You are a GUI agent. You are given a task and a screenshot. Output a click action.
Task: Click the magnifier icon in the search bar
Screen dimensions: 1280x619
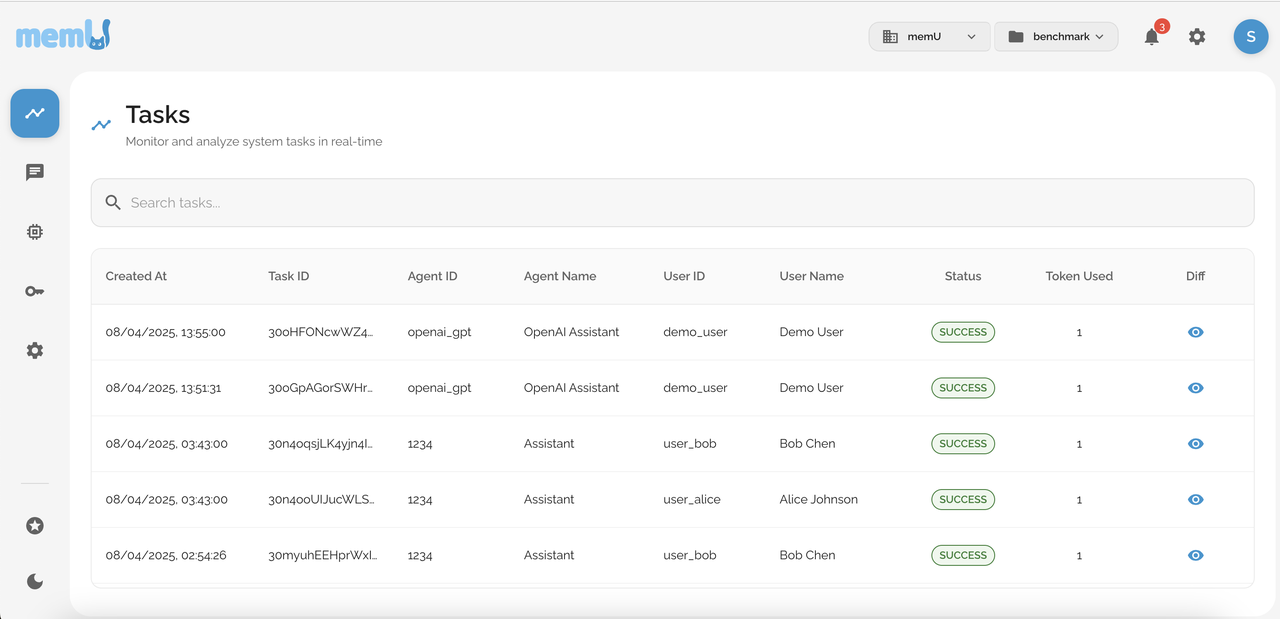point(112,202)
